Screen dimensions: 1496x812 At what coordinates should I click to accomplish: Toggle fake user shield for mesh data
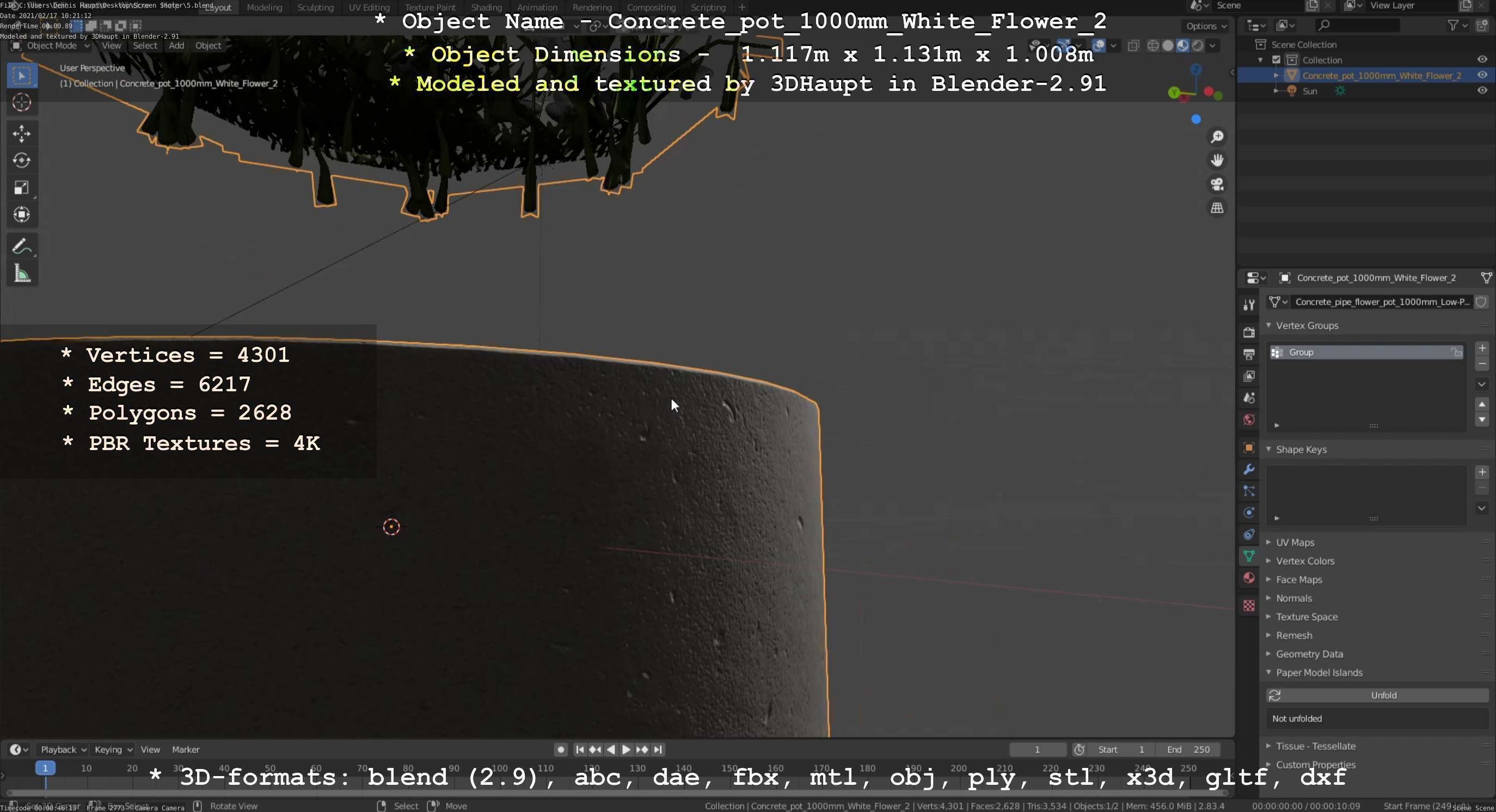tap(1481, 302)
